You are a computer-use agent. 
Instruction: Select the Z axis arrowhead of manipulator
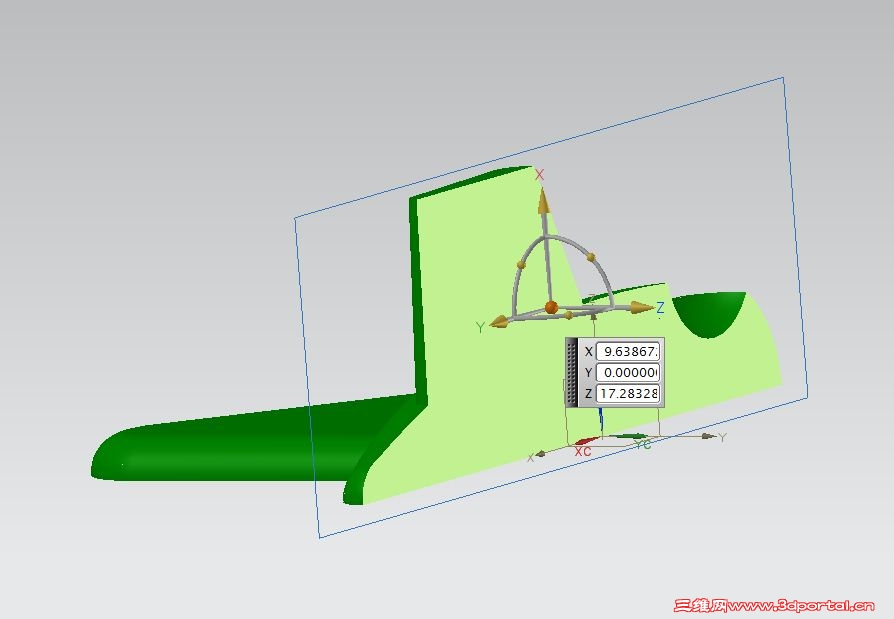(642, 308)
